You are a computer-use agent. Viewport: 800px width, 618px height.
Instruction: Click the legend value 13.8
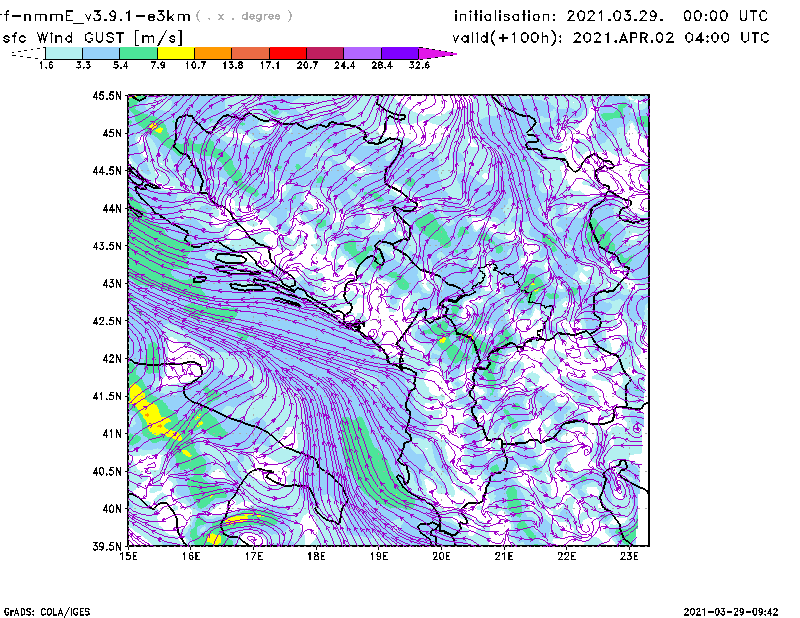[x=233, y=65]
